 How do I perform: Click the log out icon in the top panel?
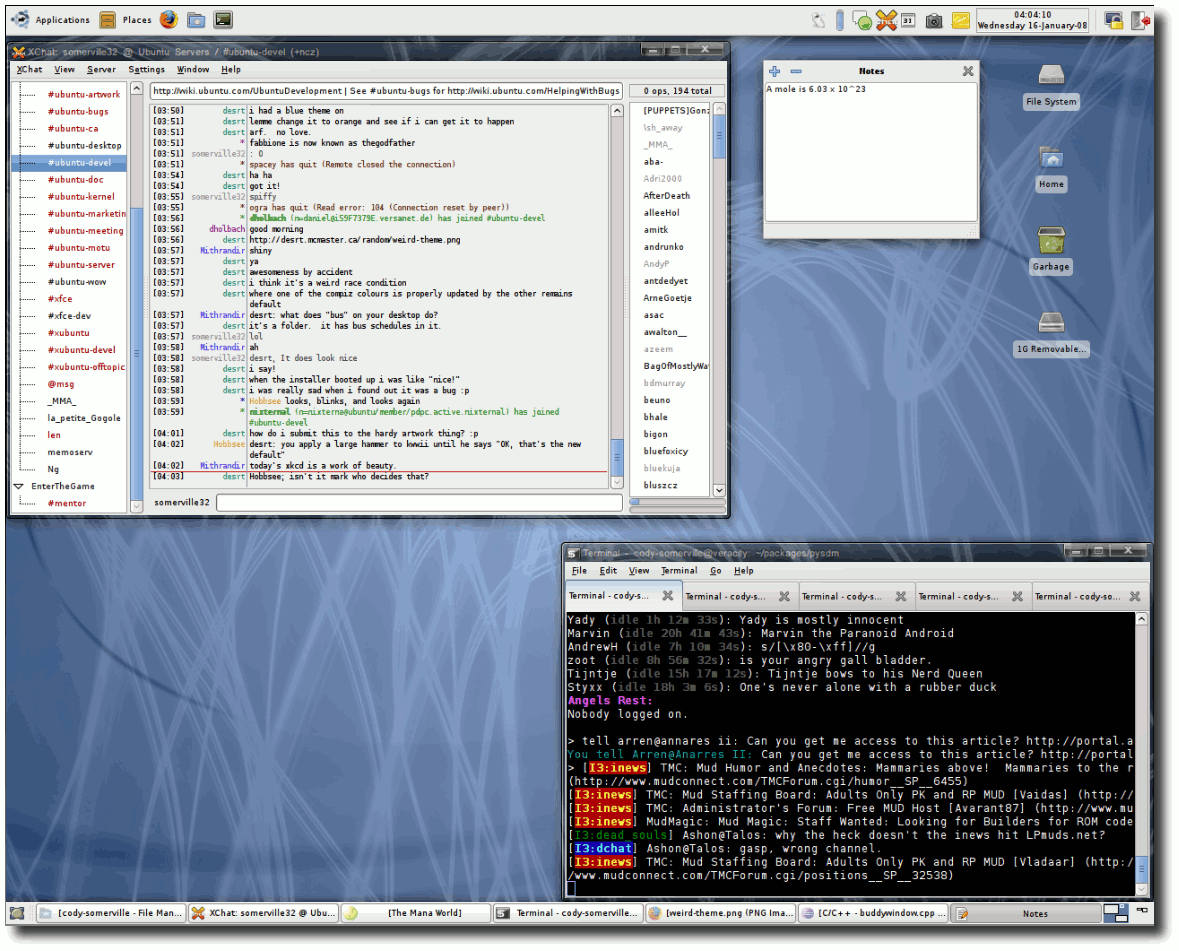pos(1142,20)
